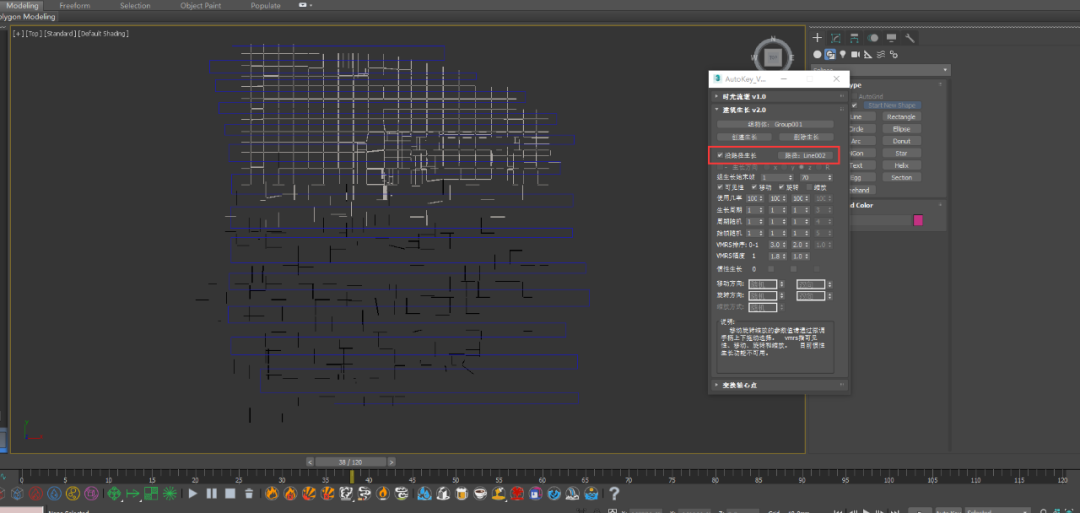Click the green starburst particle icon
Screen dimensions: 1080x513
click(169, 493)
